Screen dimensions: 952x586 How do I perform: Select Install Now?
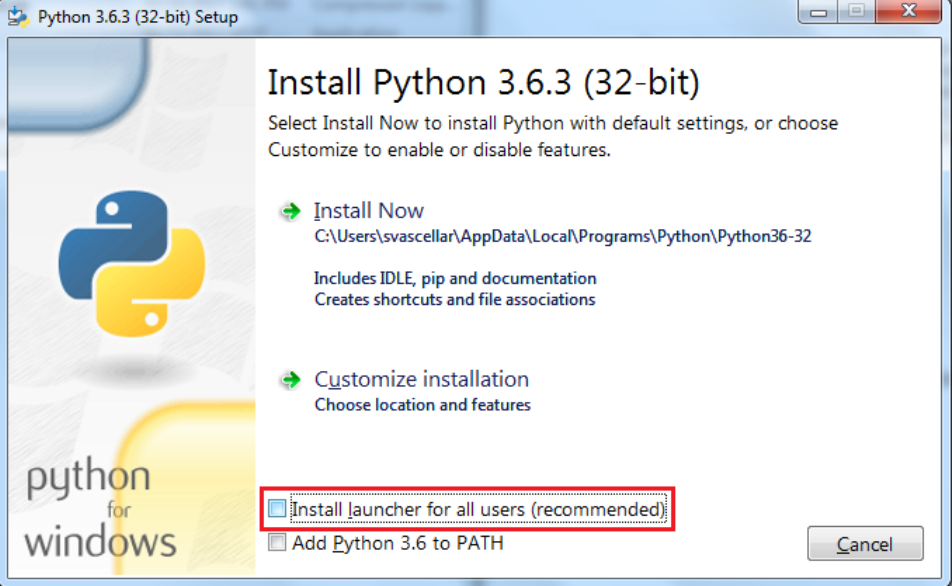click(369, 211)
